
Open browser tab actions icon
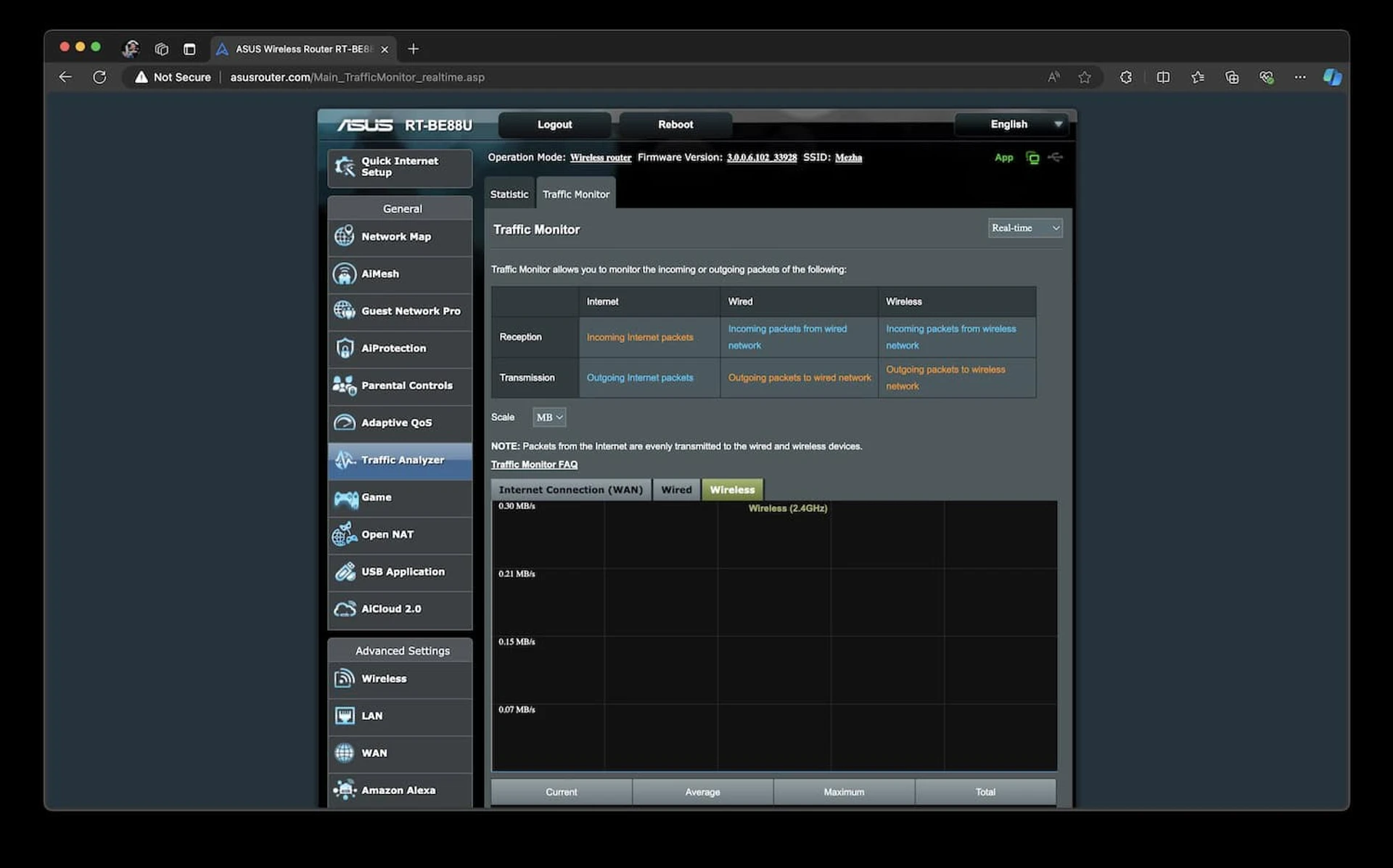[189, 49]
